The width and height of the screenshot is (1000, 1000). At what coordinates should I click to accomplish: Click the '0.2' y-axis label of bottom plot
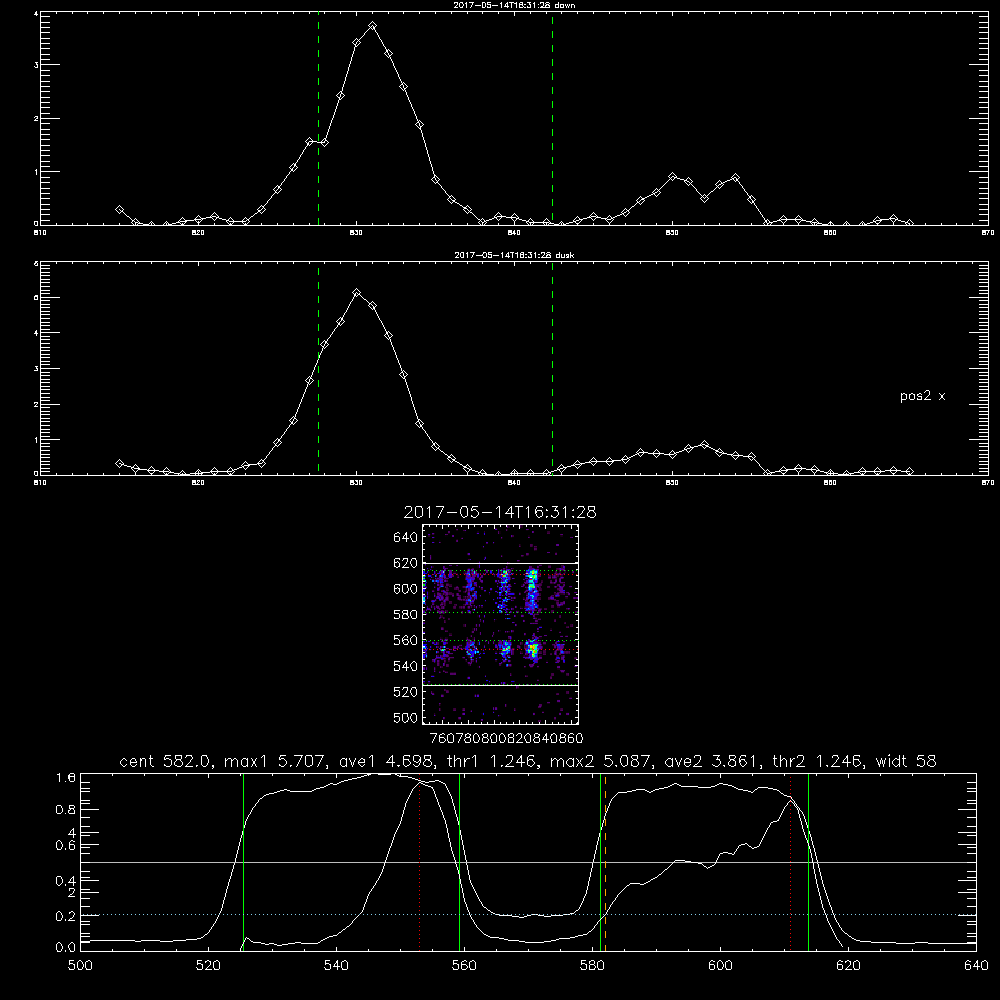coord(66,916)
